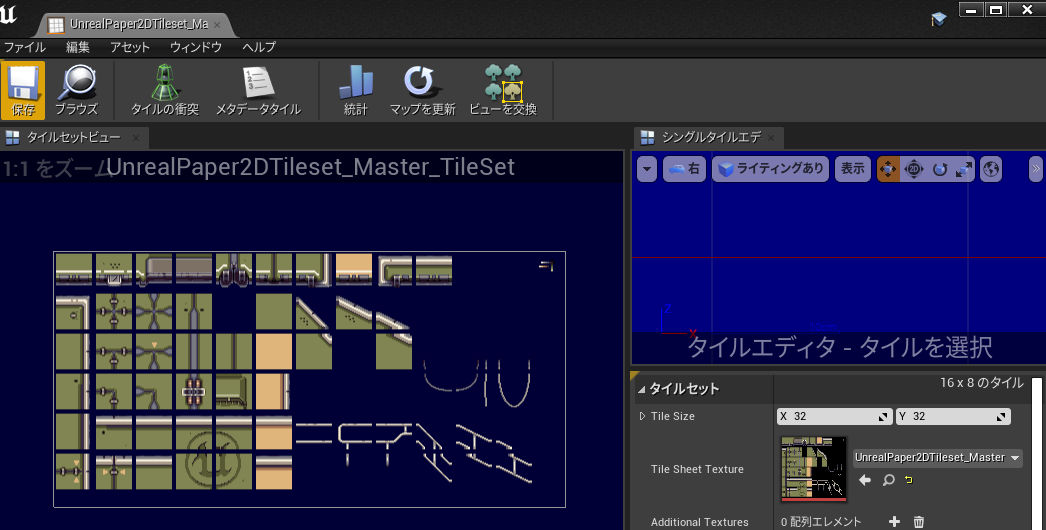The image size is (1046, 530).
Task: Open the ファイル menu
Action: tap(25, 47)
